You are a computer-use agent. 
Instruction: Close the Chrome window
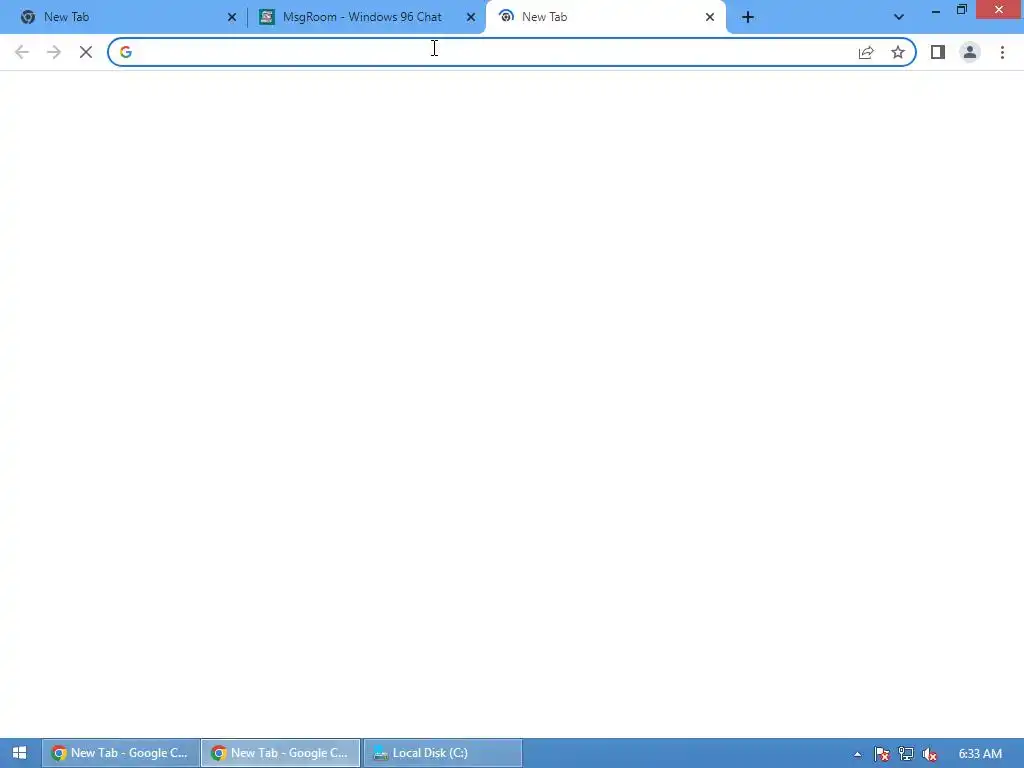pyautogui.click(x=999, y=9)
